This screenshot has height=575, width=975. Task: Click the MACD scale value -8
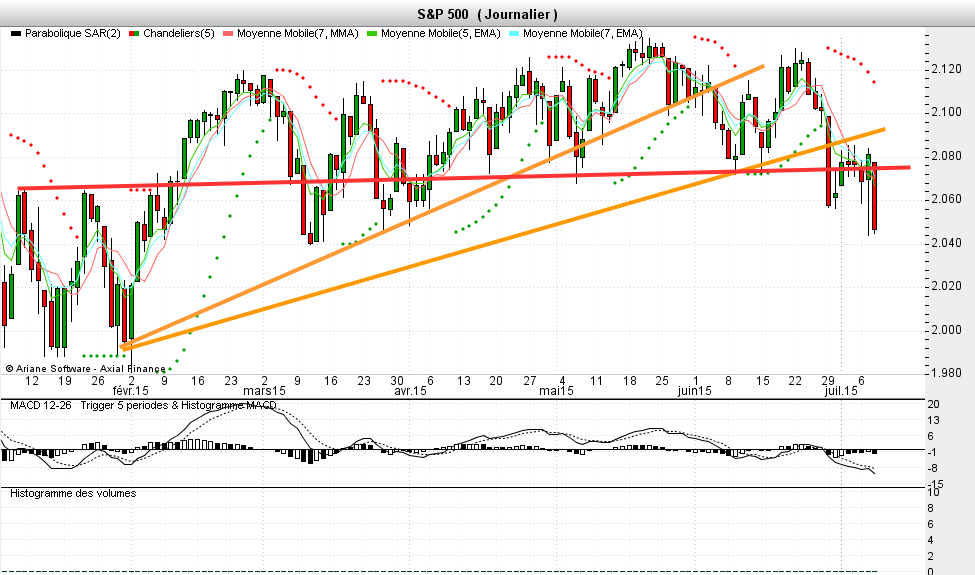pos(932,469)
